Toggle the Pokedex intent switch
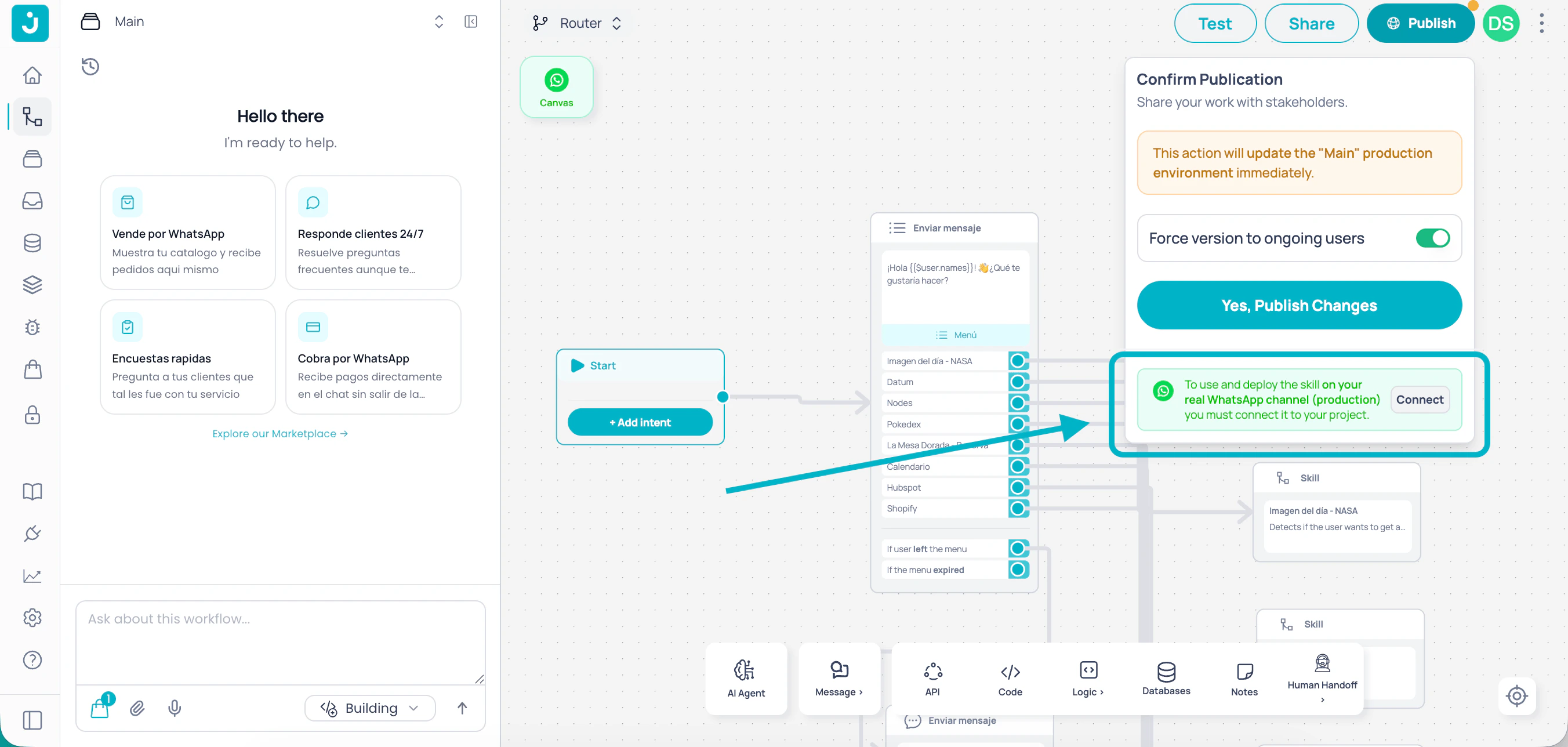Viewport: 1568px width, 747px height. pyautogui.click(x=1018, y=424)
